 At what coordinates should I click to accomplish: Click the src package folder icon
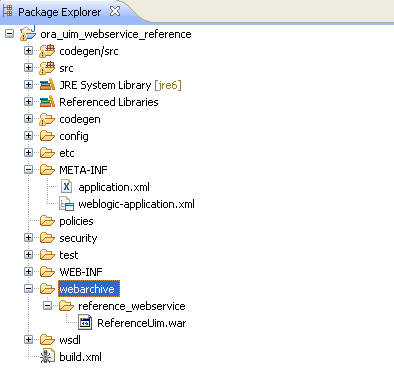[x=47, y=68]
